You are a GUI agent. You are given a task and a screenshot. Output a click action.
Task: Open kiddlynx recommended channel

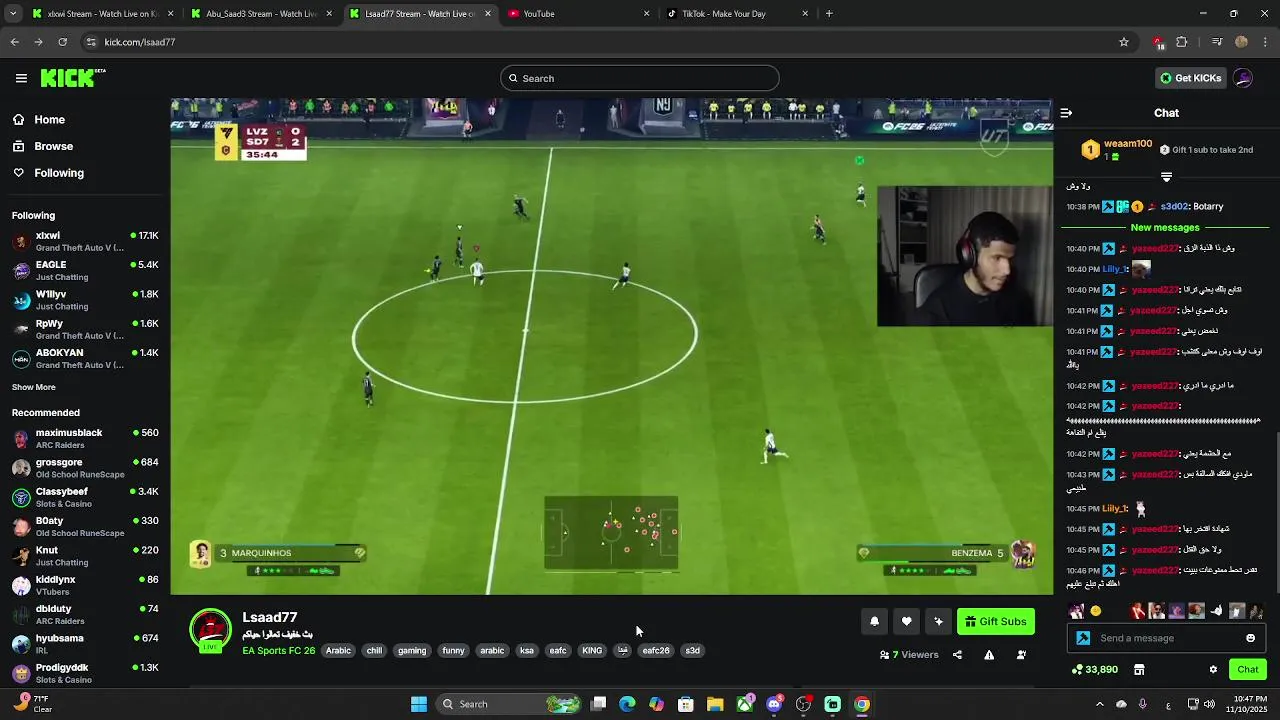(85, 585)
